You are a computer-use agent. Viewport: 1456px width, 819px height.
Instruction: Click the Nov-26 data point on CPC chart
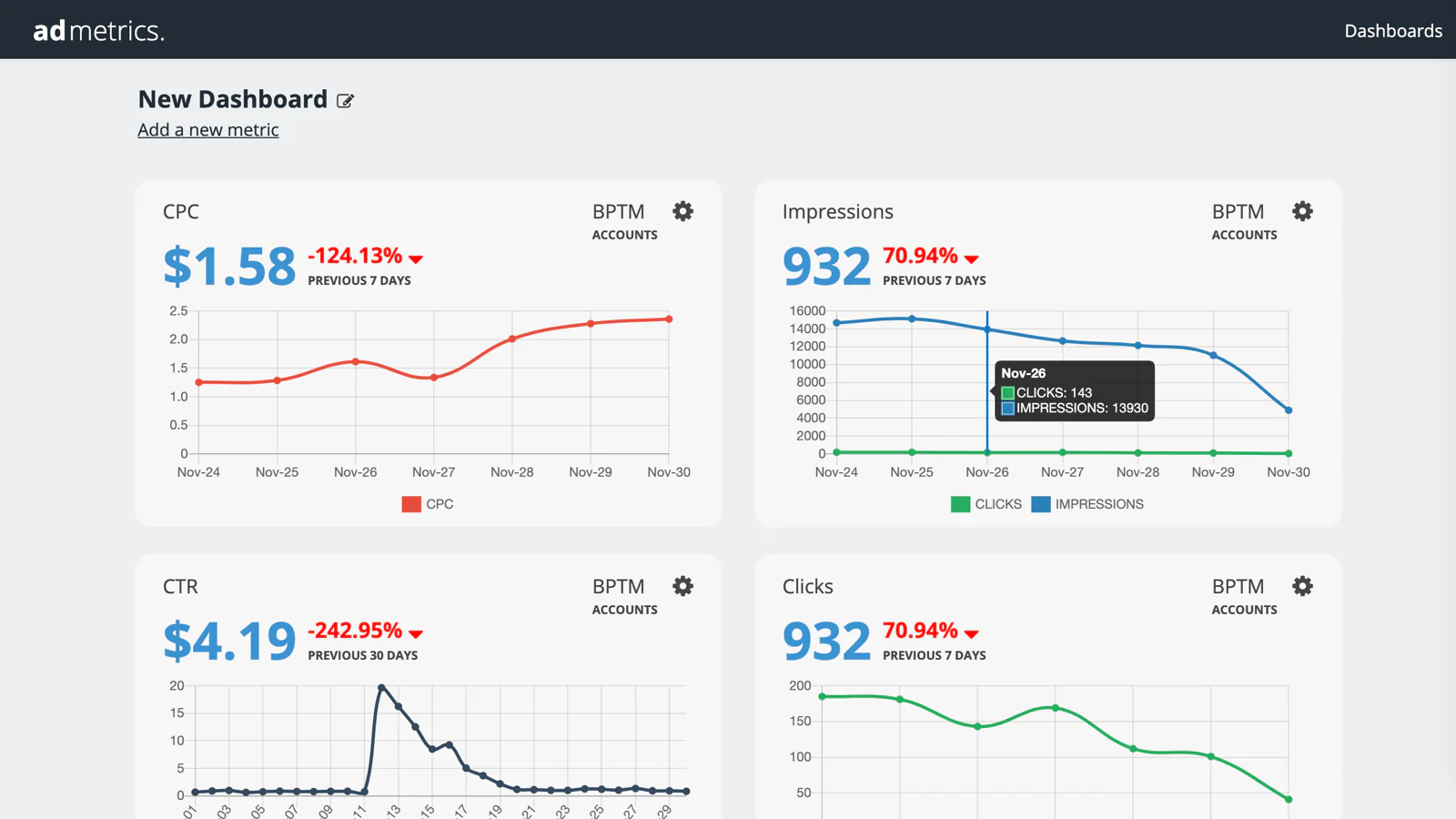[356, 361]
